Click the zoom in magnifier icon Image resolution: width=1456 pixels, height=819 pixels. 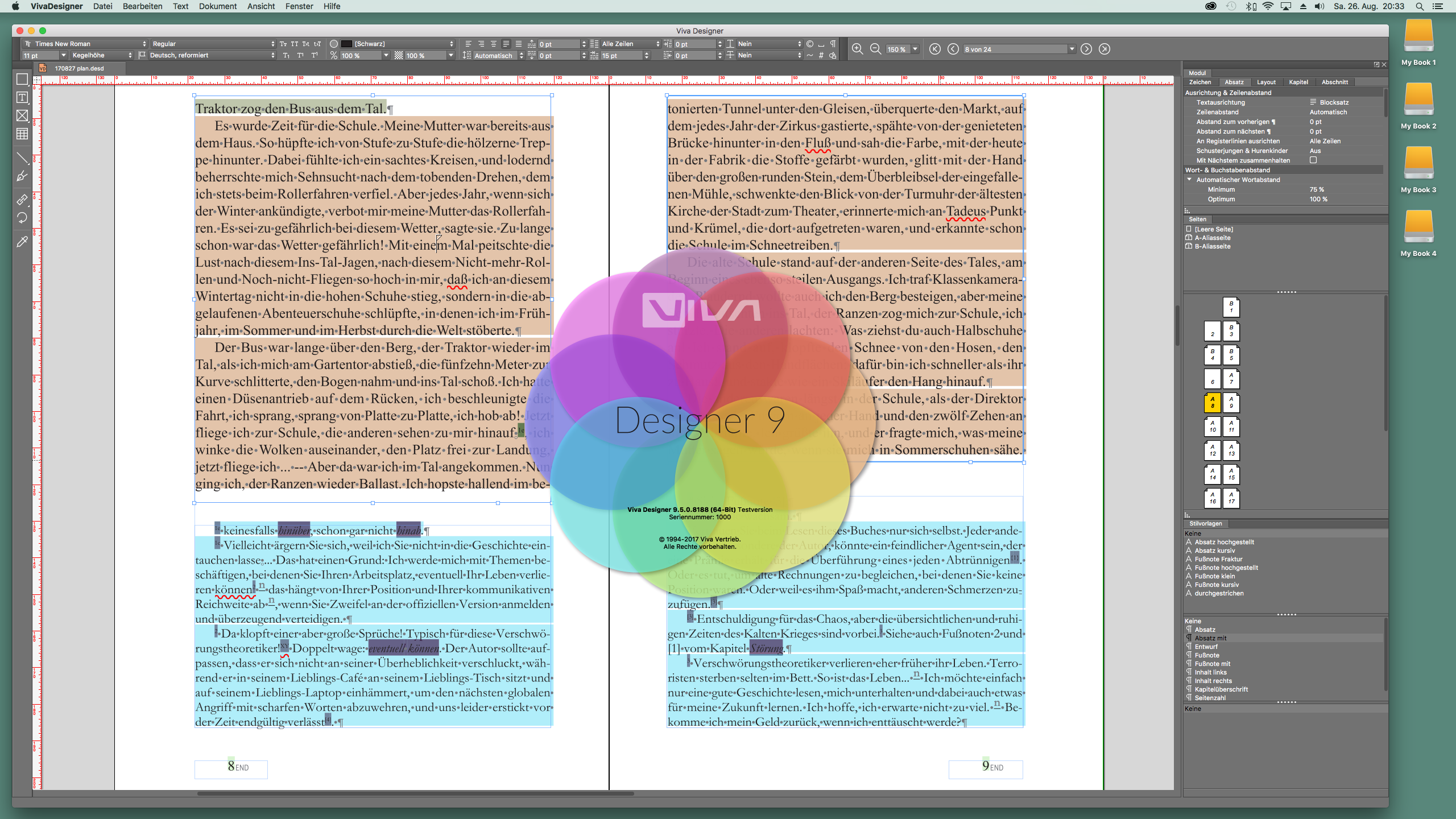tap(857, 49)
